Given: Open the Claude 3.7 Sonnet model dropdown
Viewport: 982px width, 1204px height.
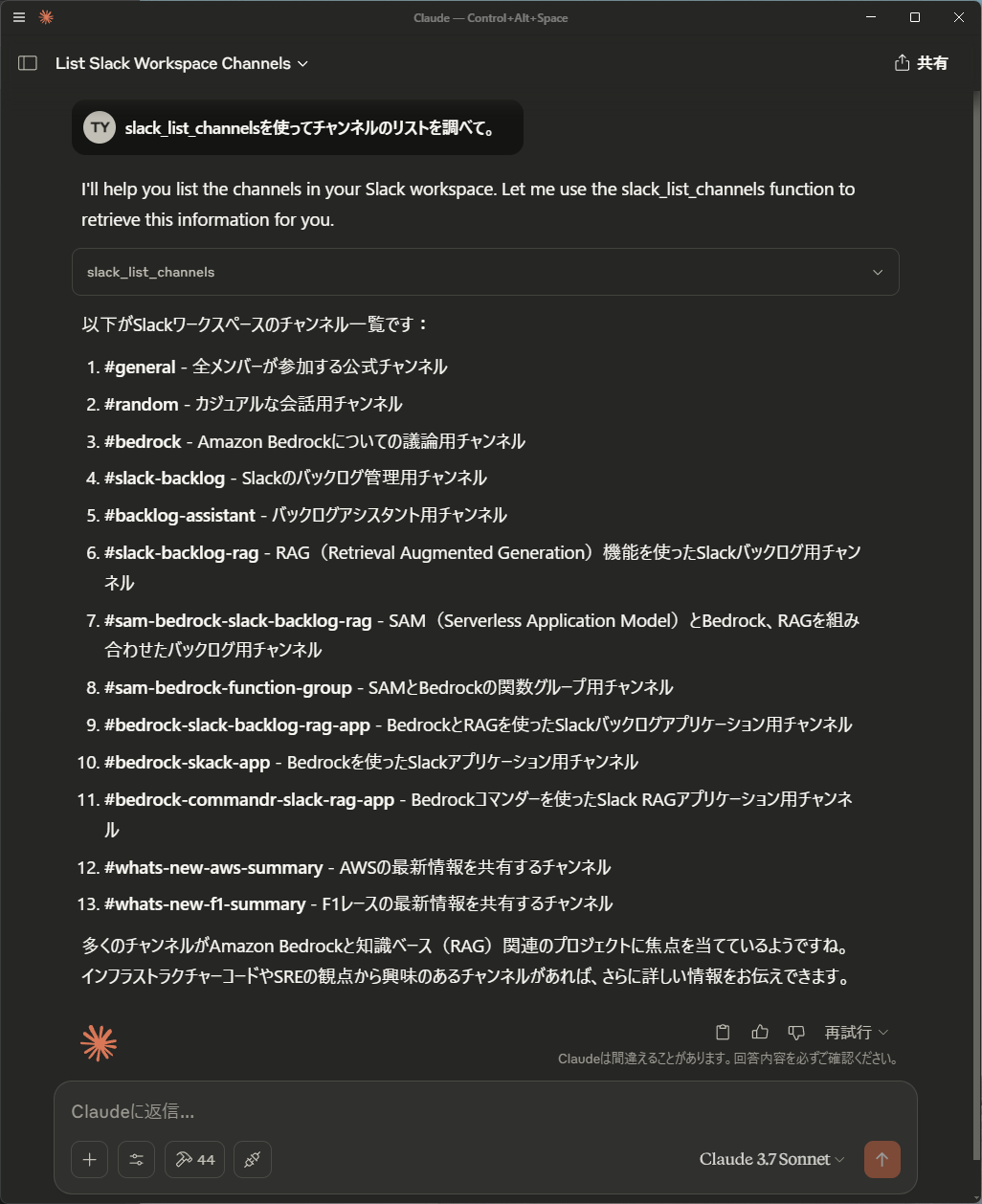Looking at the screenshot, I should click(x=771, y=1159).
